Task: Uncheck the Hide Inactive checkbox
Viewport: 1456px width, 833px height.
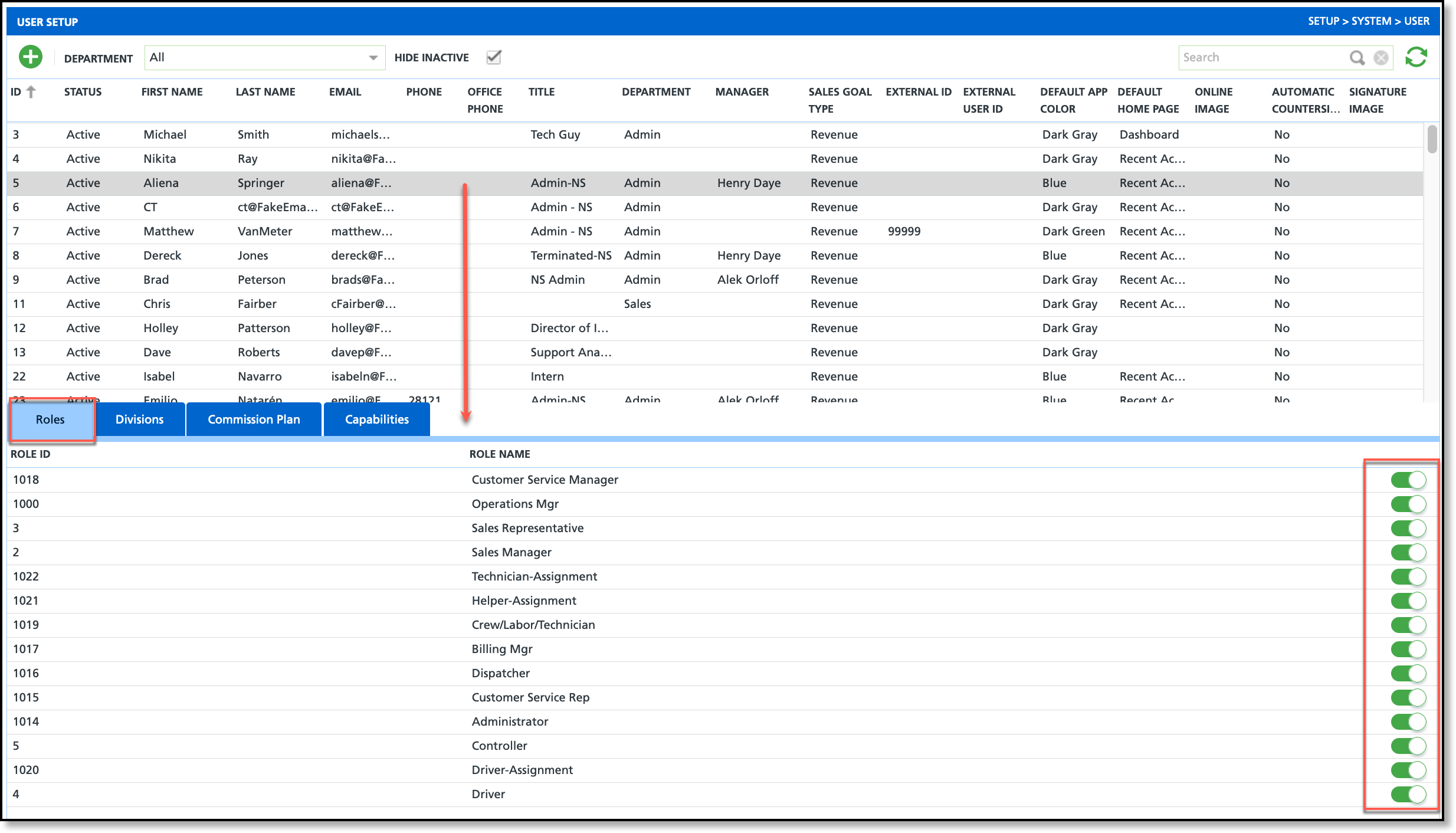Action: click(494, 57)
